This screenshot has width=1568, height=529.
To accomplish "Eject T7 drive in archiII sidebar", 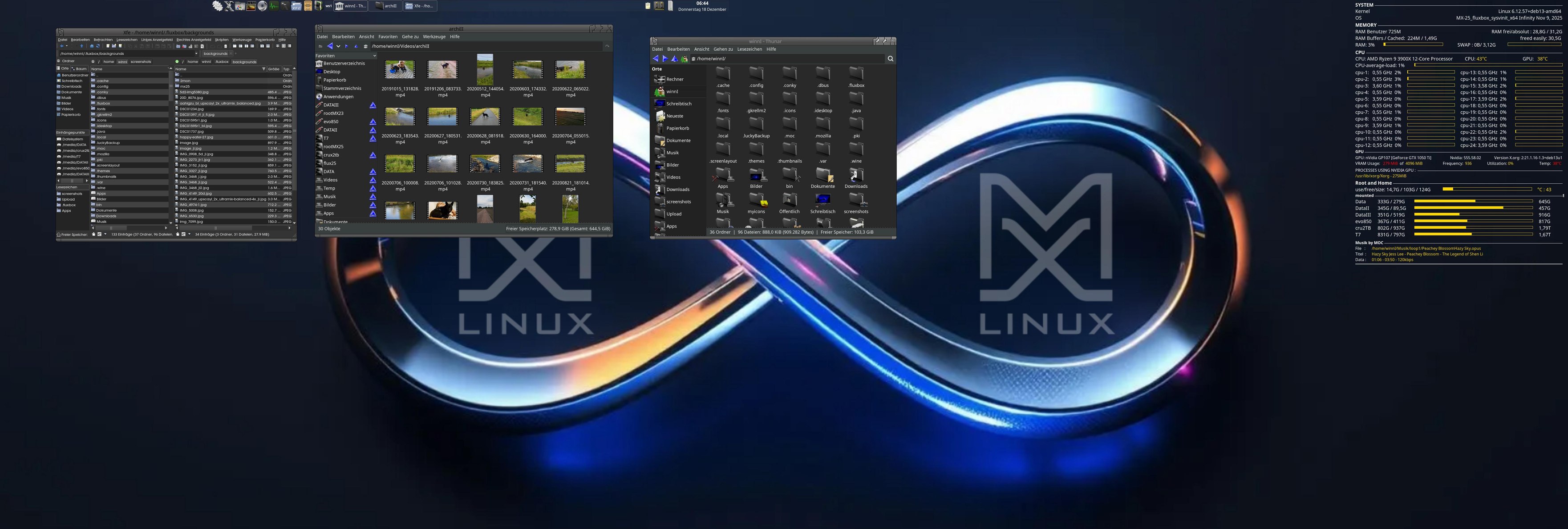I will tap(373, 138).
